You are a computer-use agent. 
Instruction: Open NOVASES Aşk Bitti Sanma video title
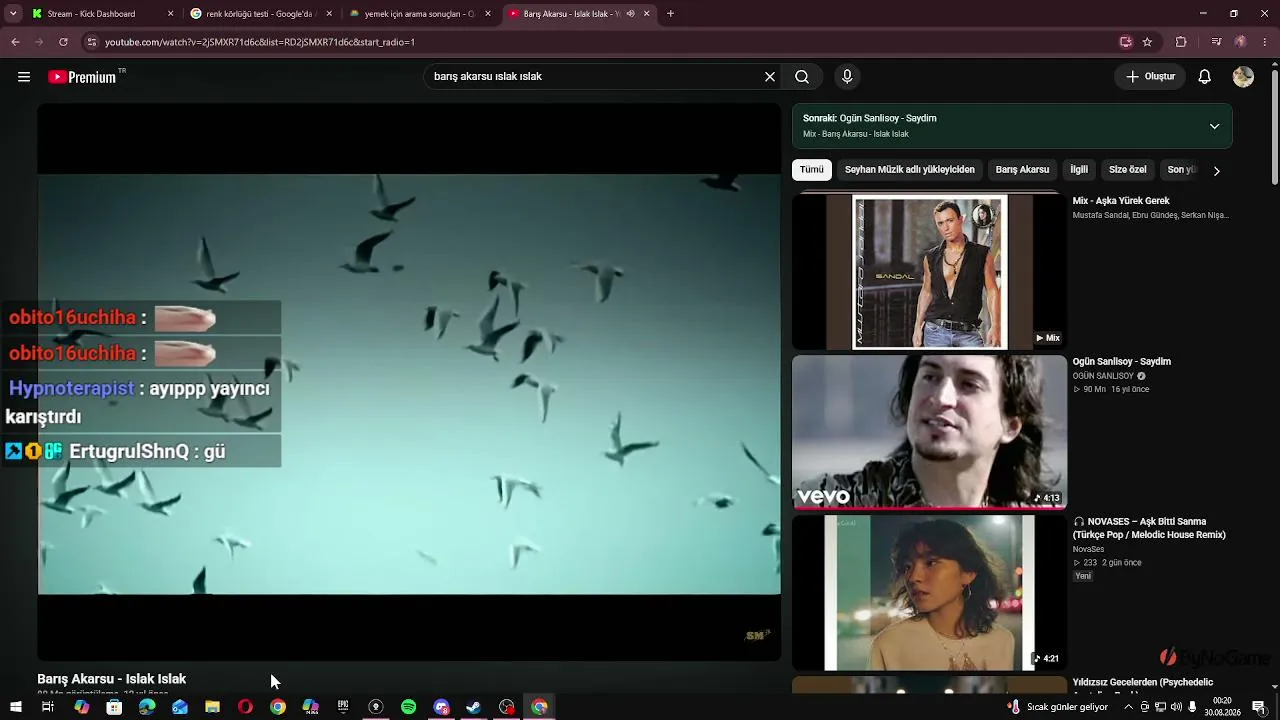[x=1149, y=528]
